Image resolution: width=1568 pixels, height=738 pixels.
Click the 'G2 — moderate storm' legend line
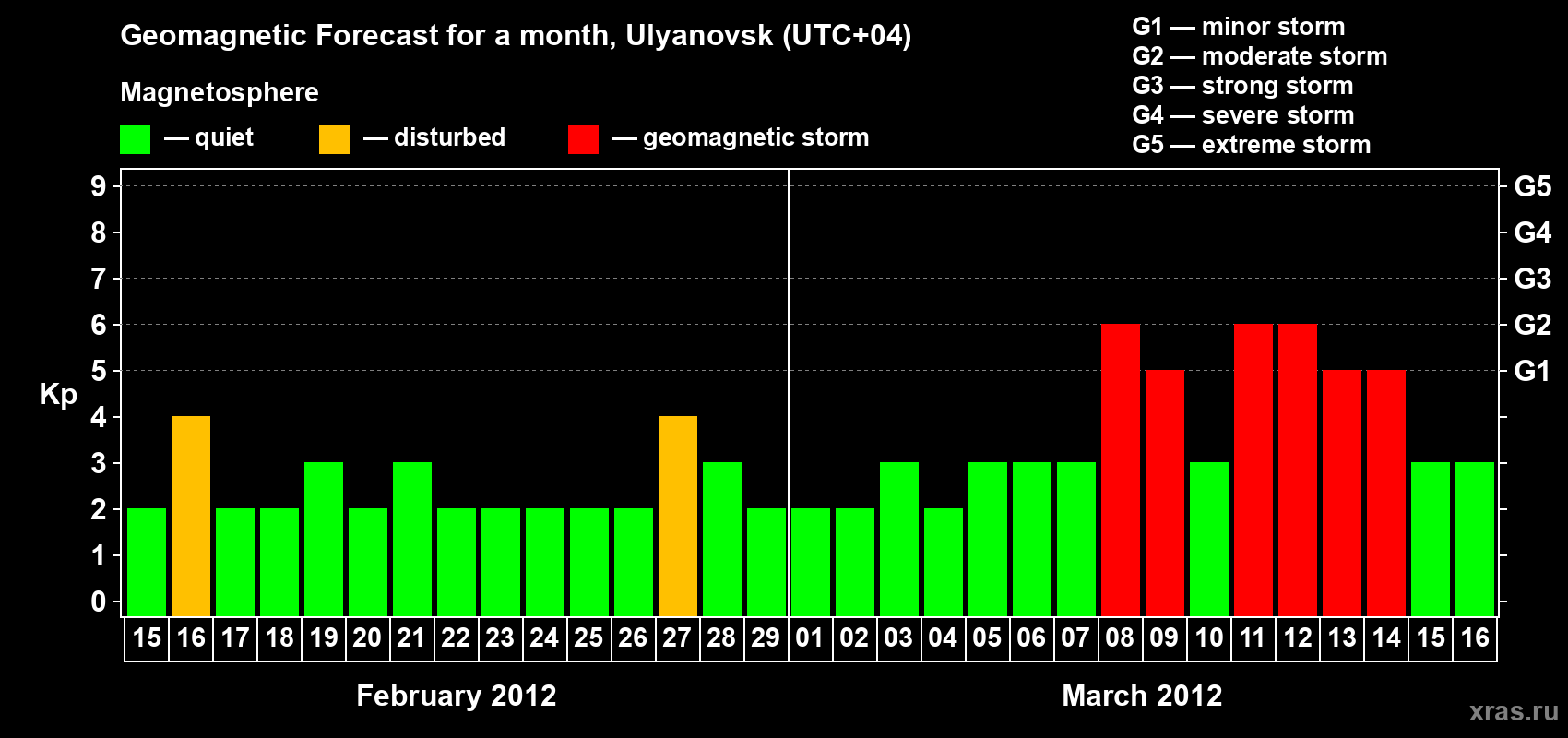point(1260,56)
